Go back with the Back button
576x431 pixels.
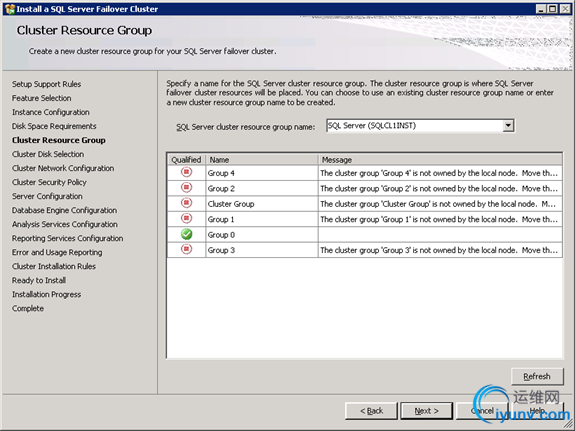(x=371, y=410)
